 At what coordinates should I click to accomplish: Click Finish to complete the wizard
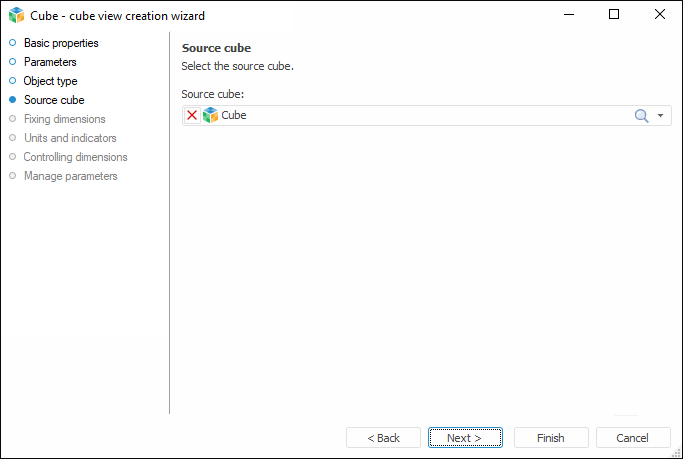550,438
